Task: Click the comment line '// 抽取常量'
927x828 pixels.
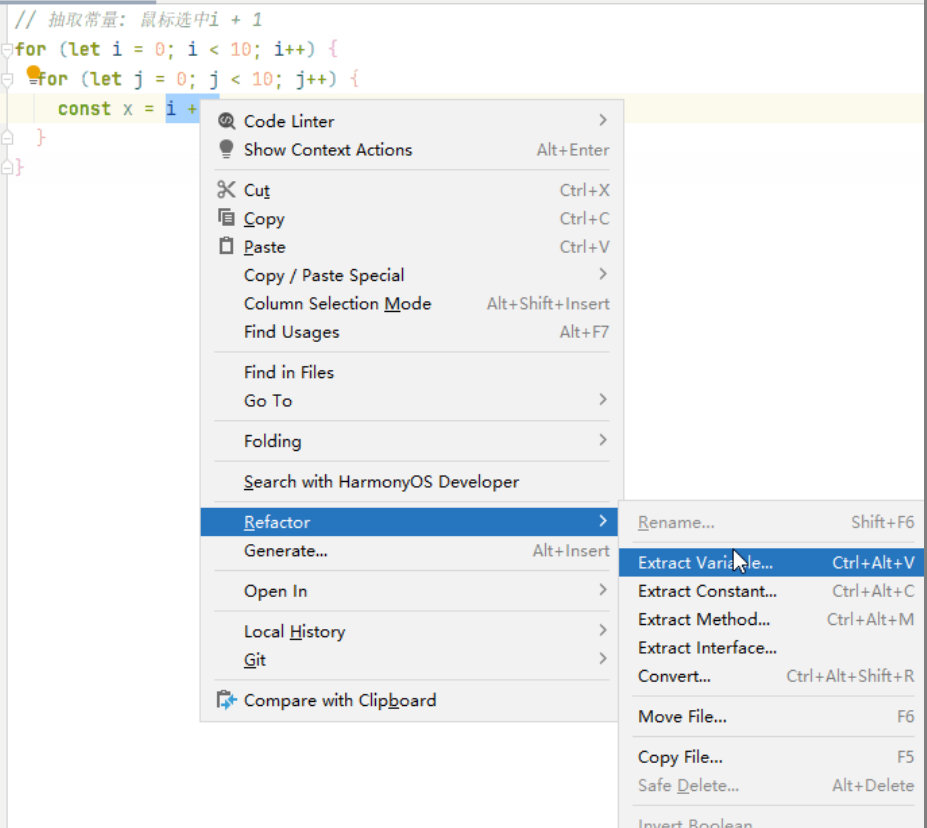Action: pyautogui.click(x=138, y=20)
